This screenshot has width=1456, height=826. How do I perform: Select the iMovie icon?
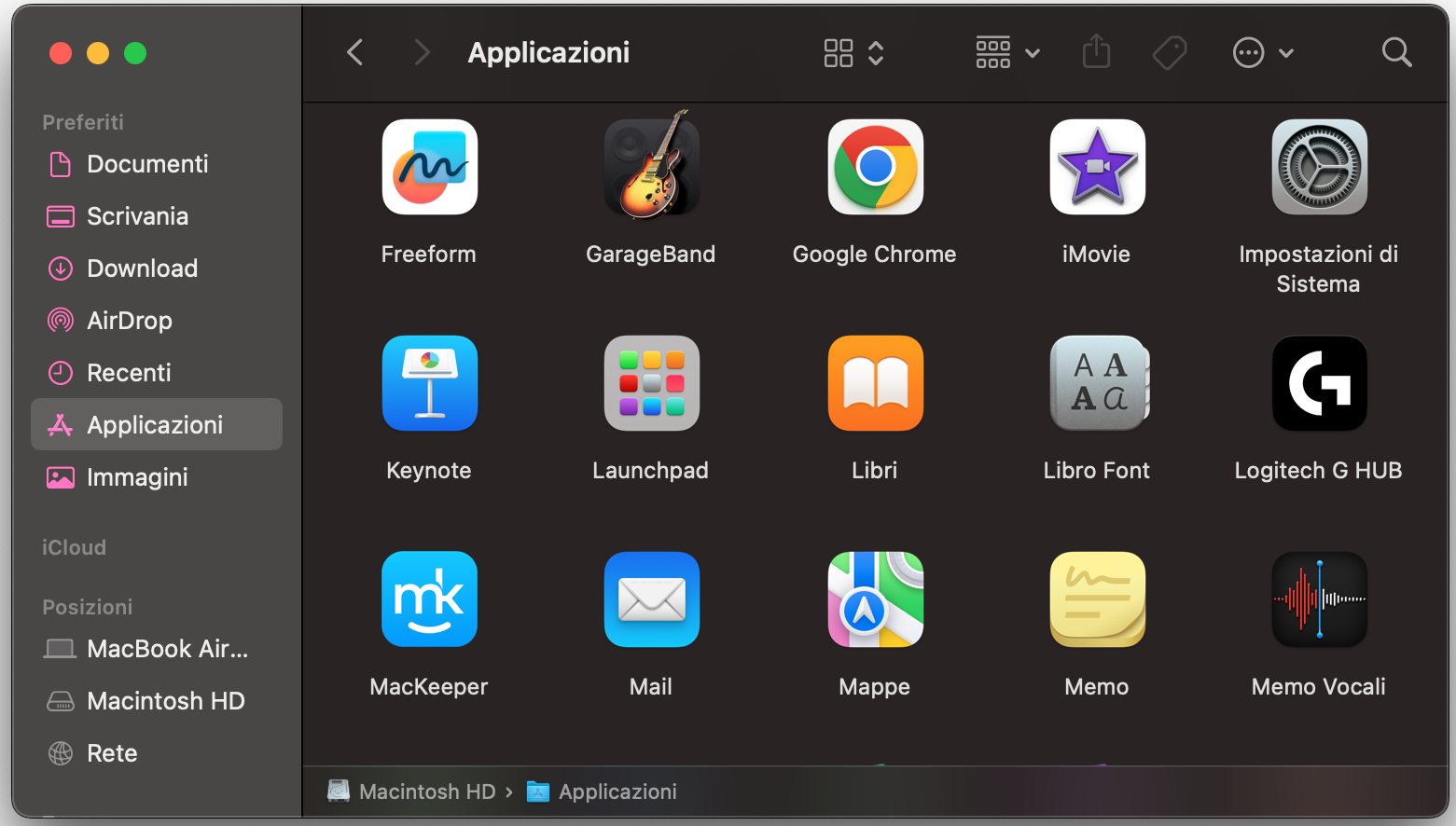click(1097, 168)
